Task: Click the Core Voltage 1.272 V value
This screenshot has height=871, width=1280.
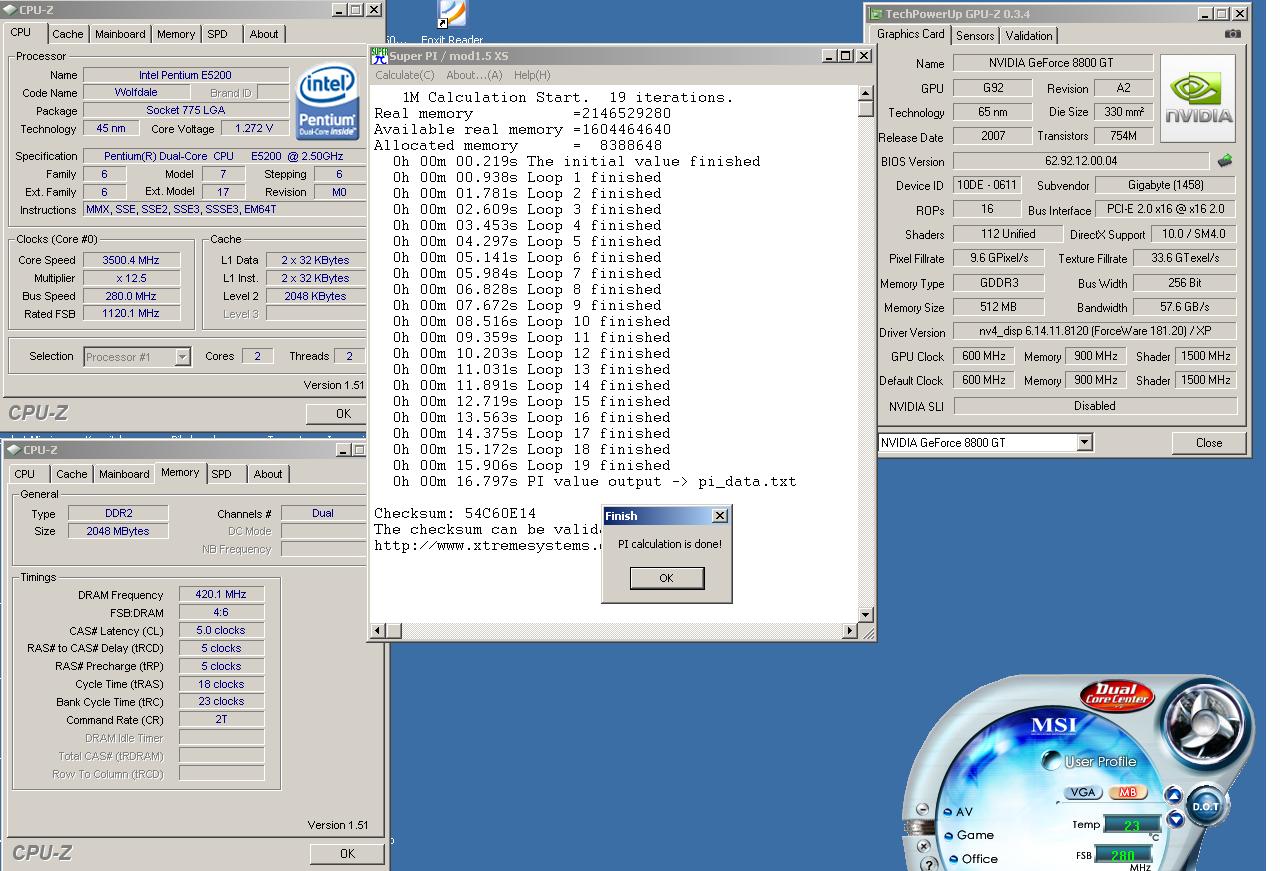Action: click(x=254, y=129)
